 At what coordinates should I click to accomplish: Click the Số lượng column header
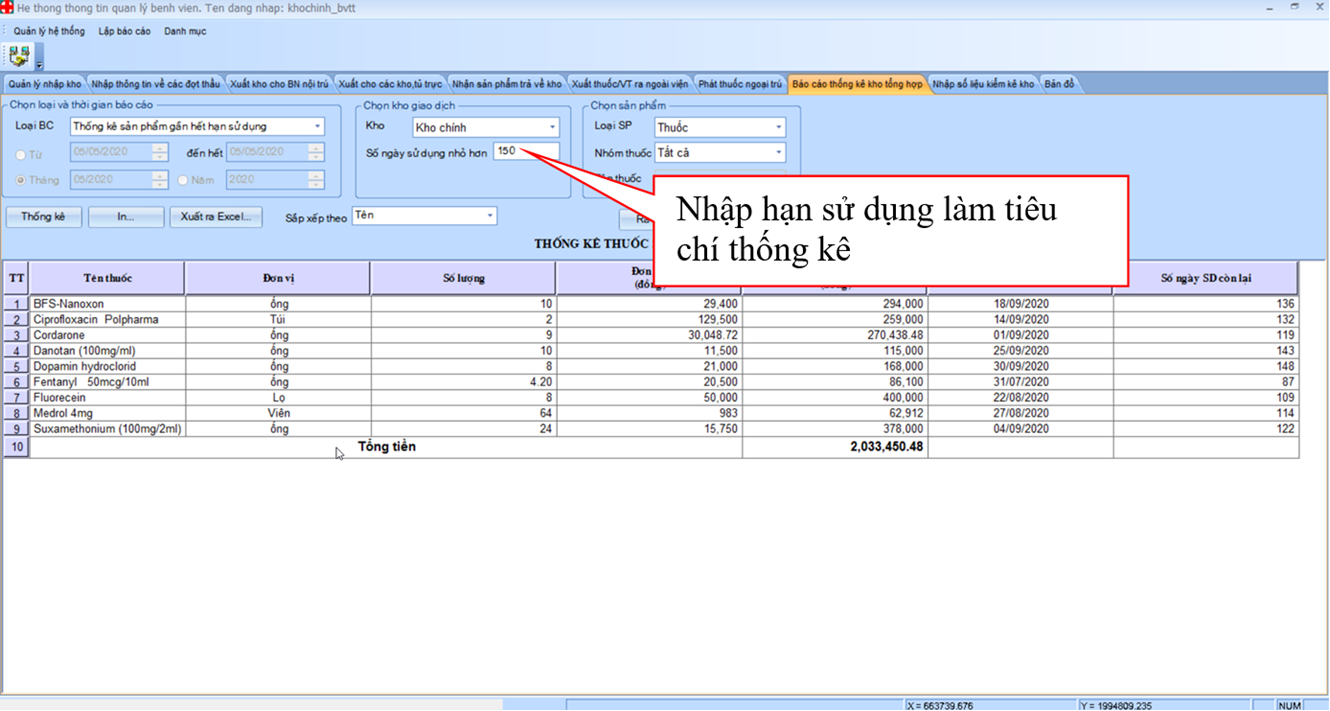[463, 278]
